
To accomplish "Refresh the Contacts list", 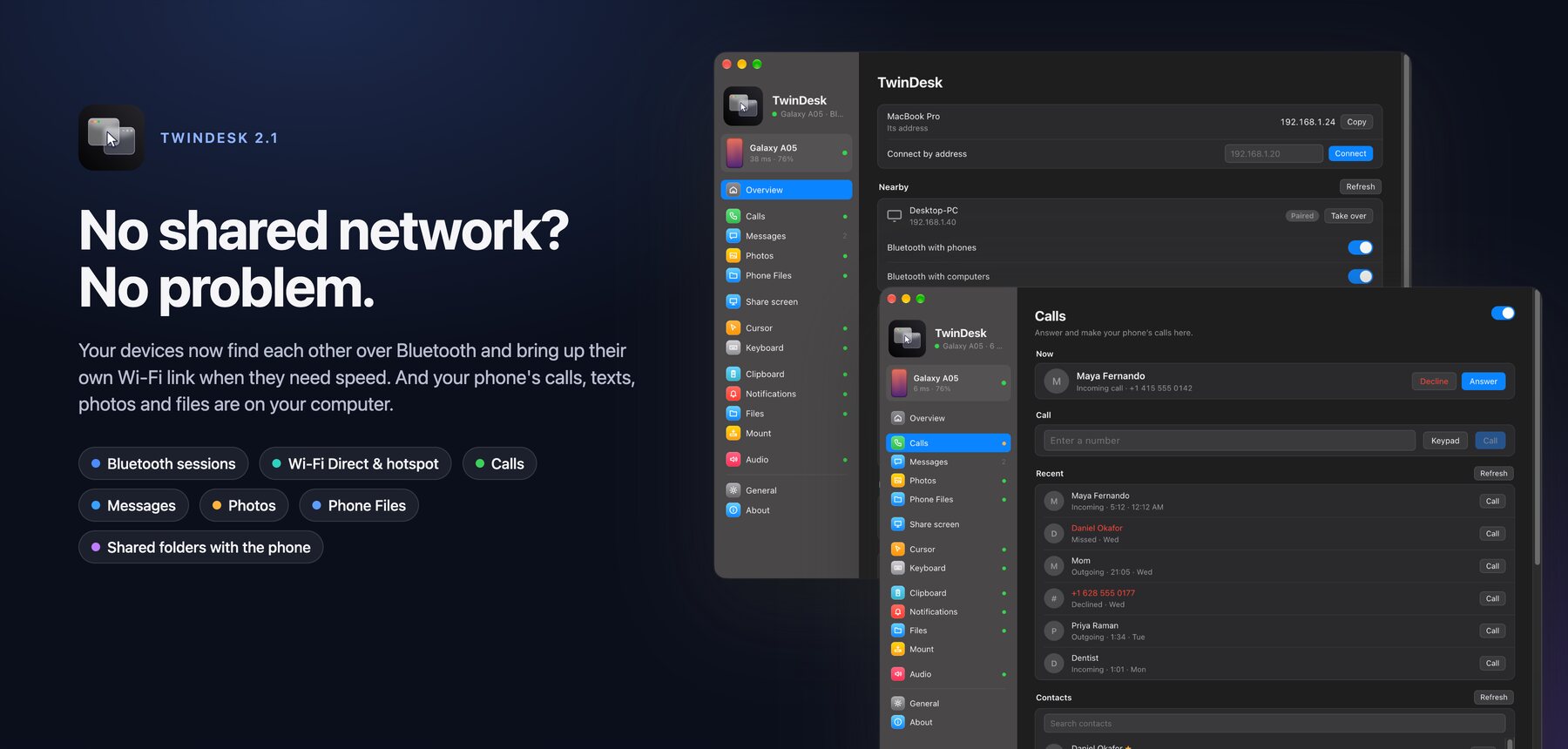I will coord(1493,698).
